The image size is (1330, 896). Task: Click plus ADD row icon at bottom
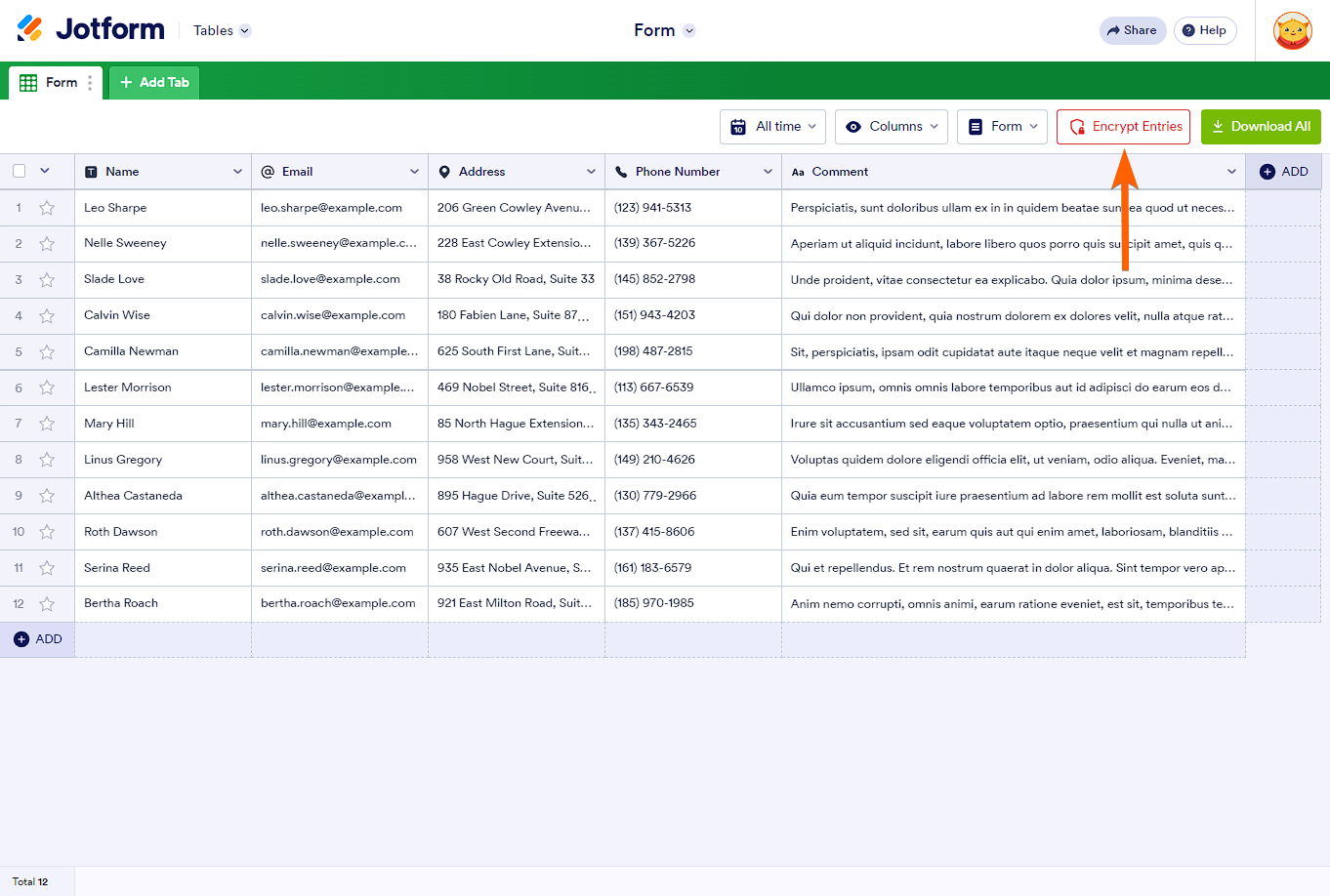21,639
